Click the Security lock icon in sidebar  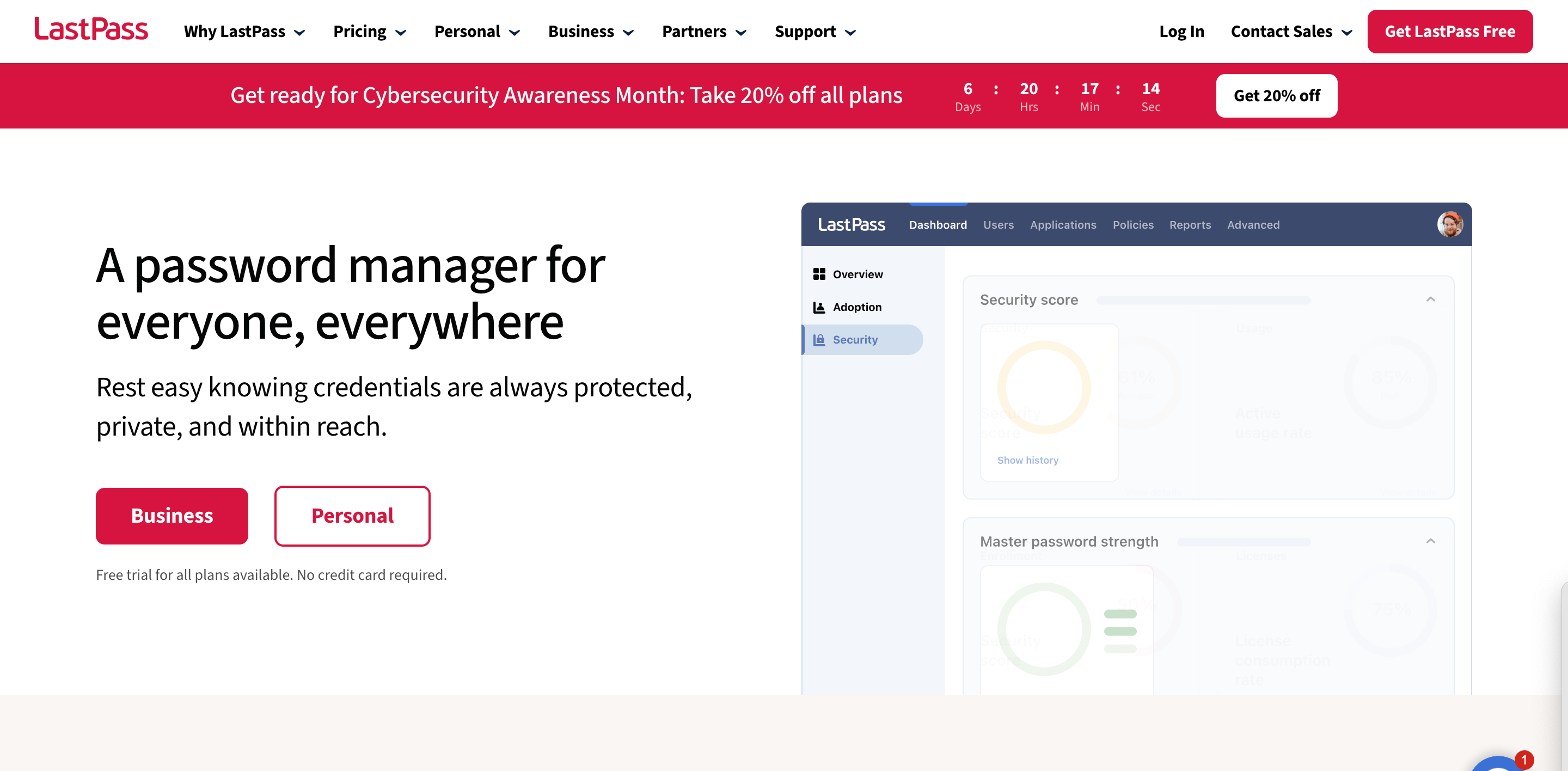pos(819,340)
